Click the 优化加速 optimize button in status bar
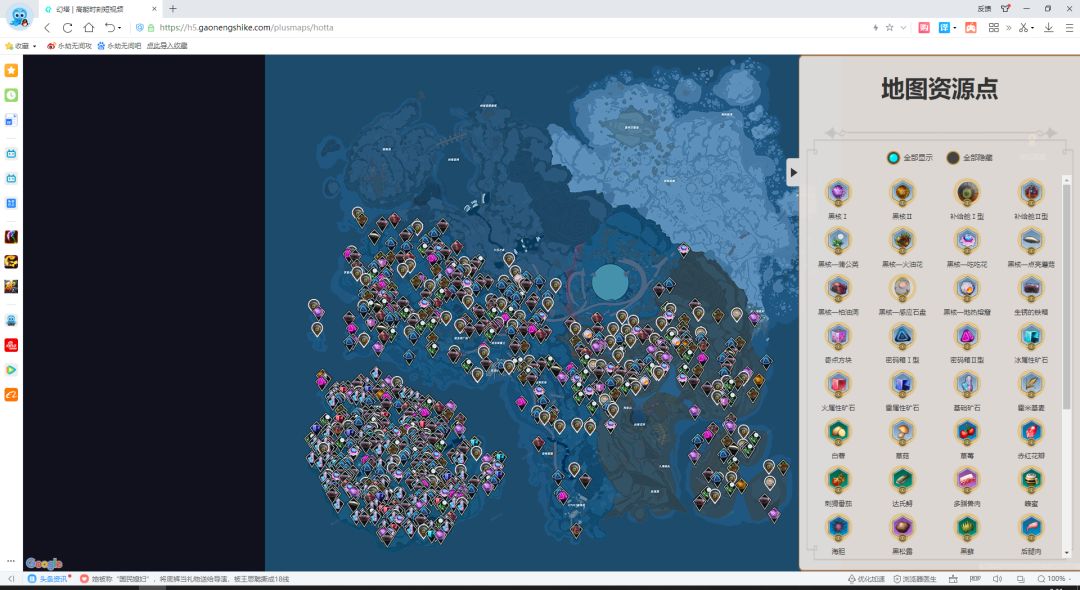 click(866, 579)
